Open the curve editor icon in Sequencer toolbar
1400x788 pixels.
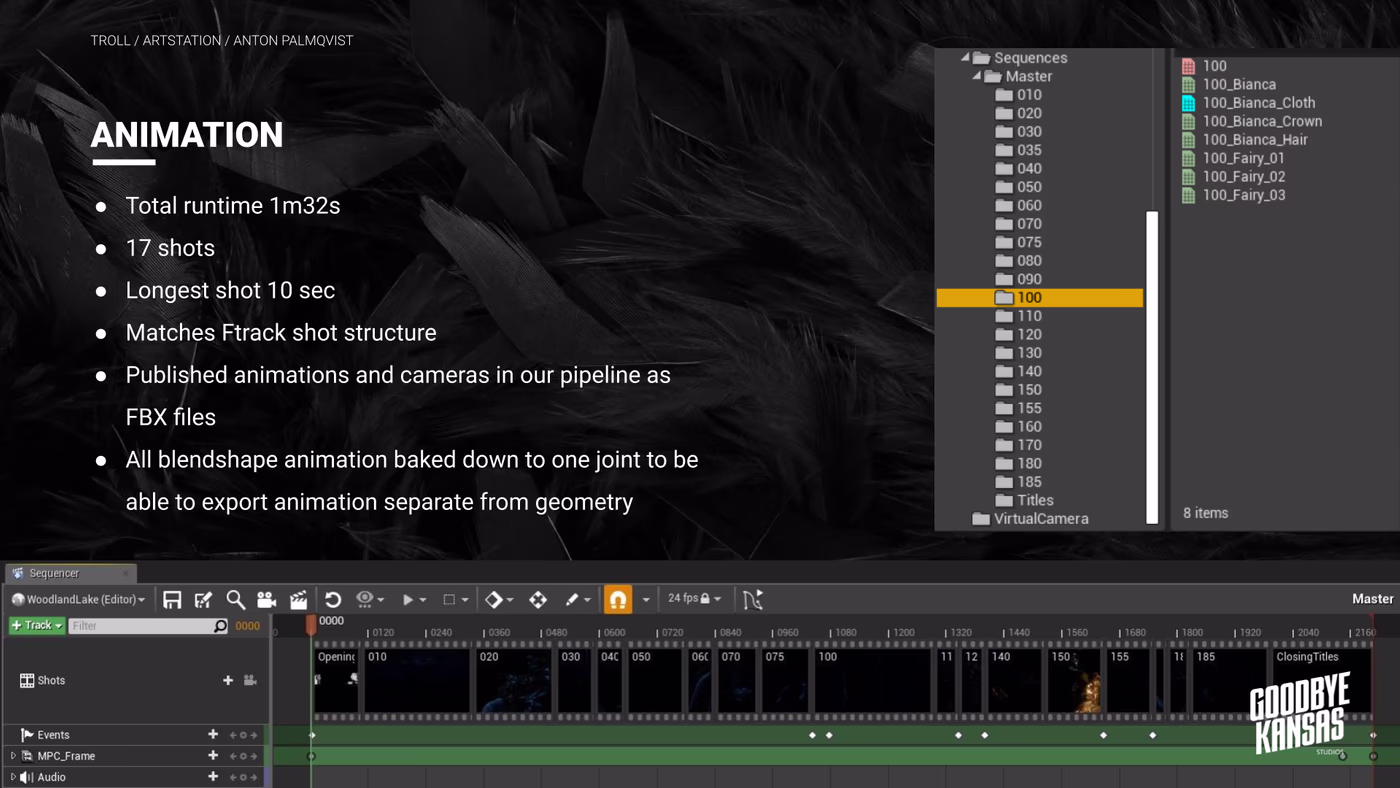[753, 599]
